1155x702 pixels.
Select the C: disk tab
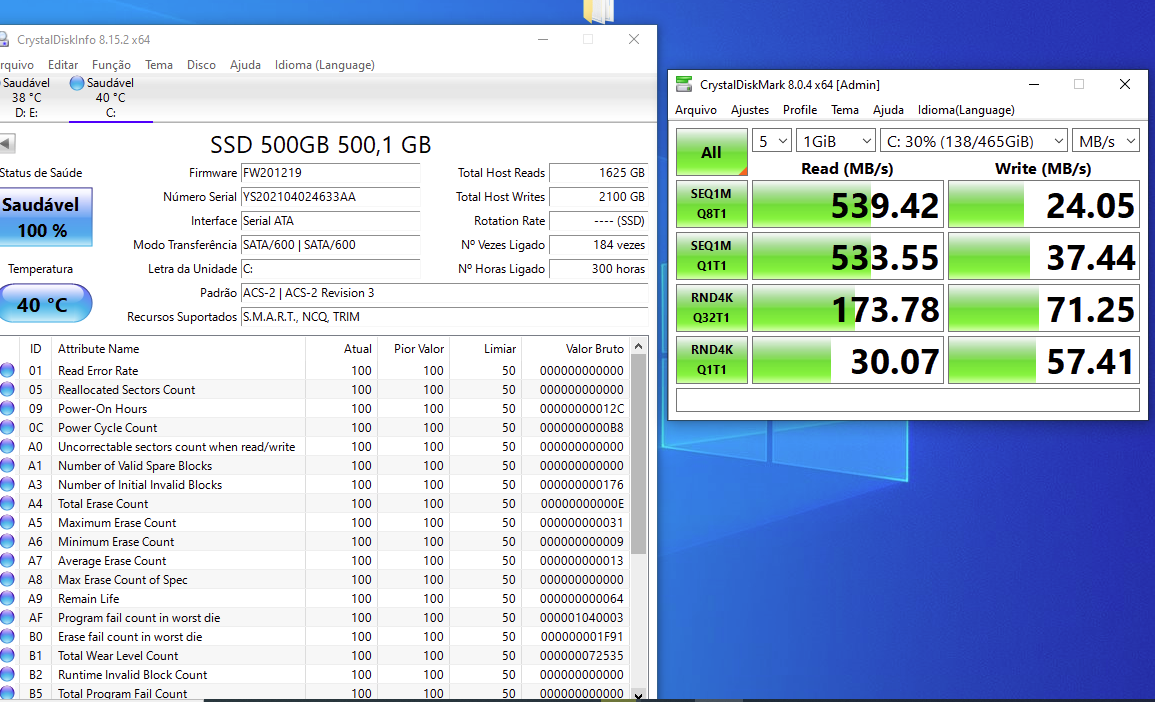pos(110,97)
